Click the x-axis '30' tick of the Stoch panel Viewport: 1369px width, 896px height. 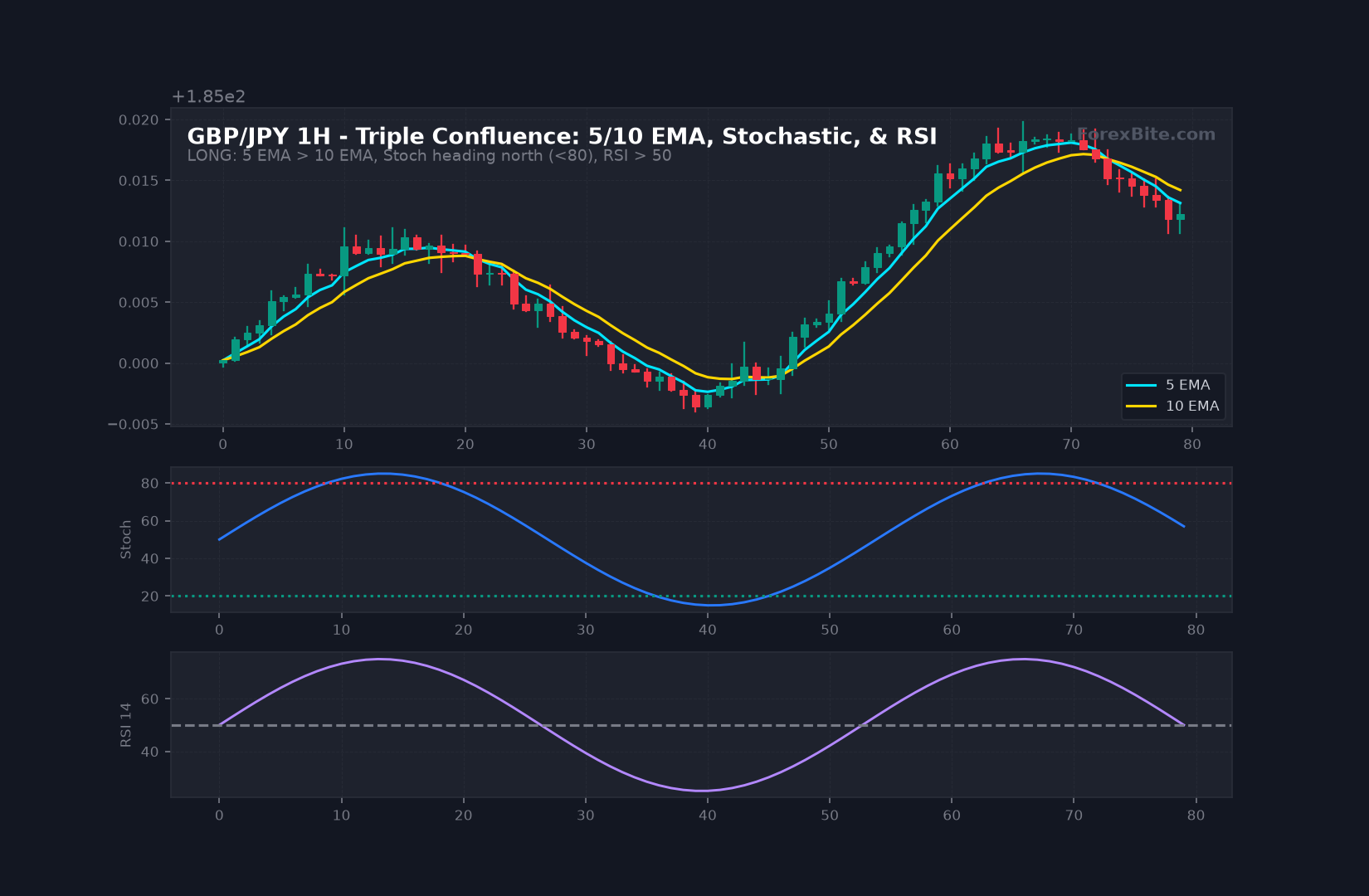pyautogui.click(x=586, y=630)
